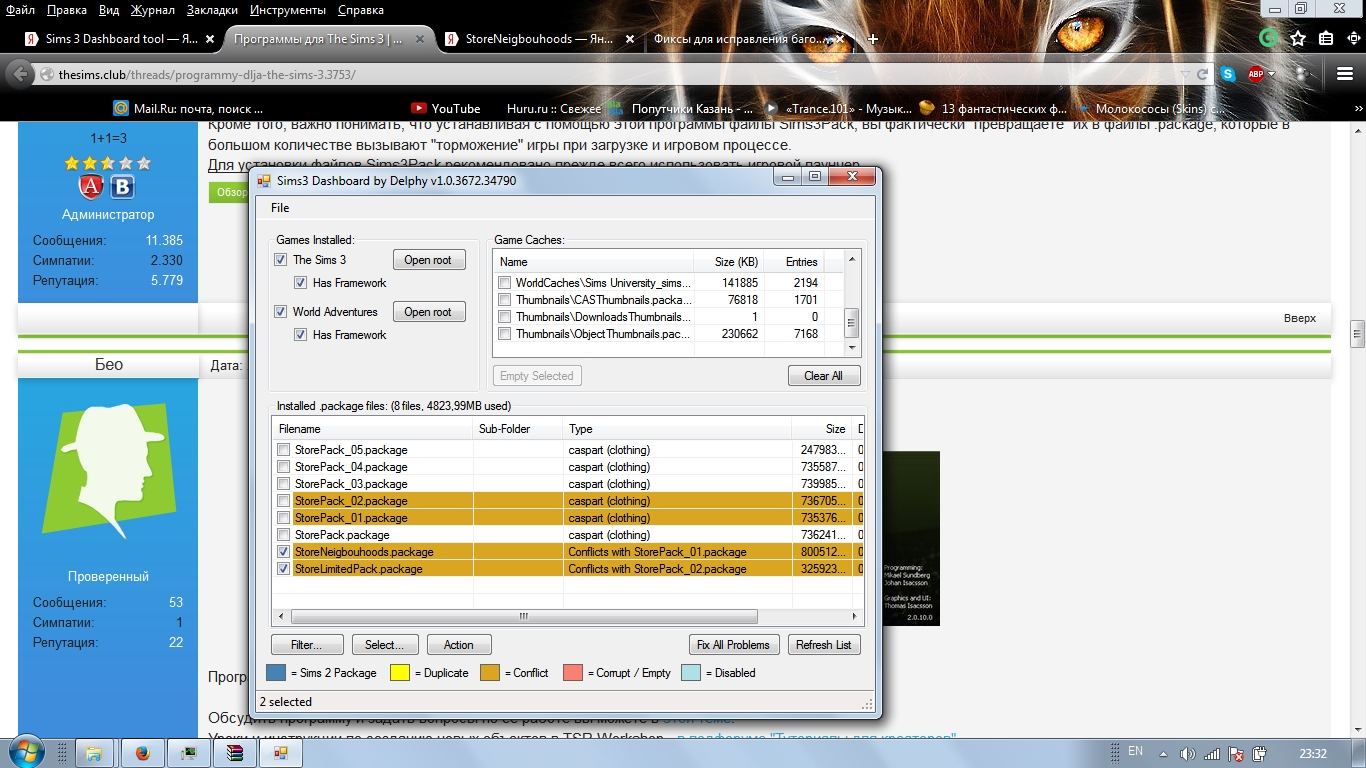Click the Game Caches scroll down arrow

tap(852, 347)
